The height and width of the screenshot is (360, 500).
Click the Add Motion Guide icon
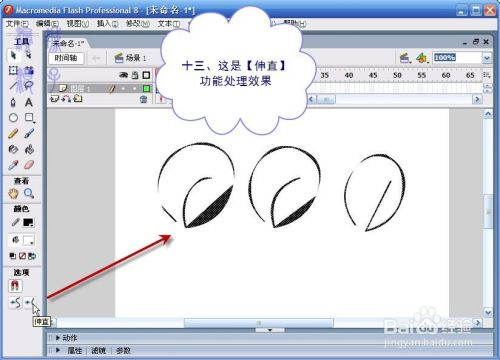pos(67,99)
